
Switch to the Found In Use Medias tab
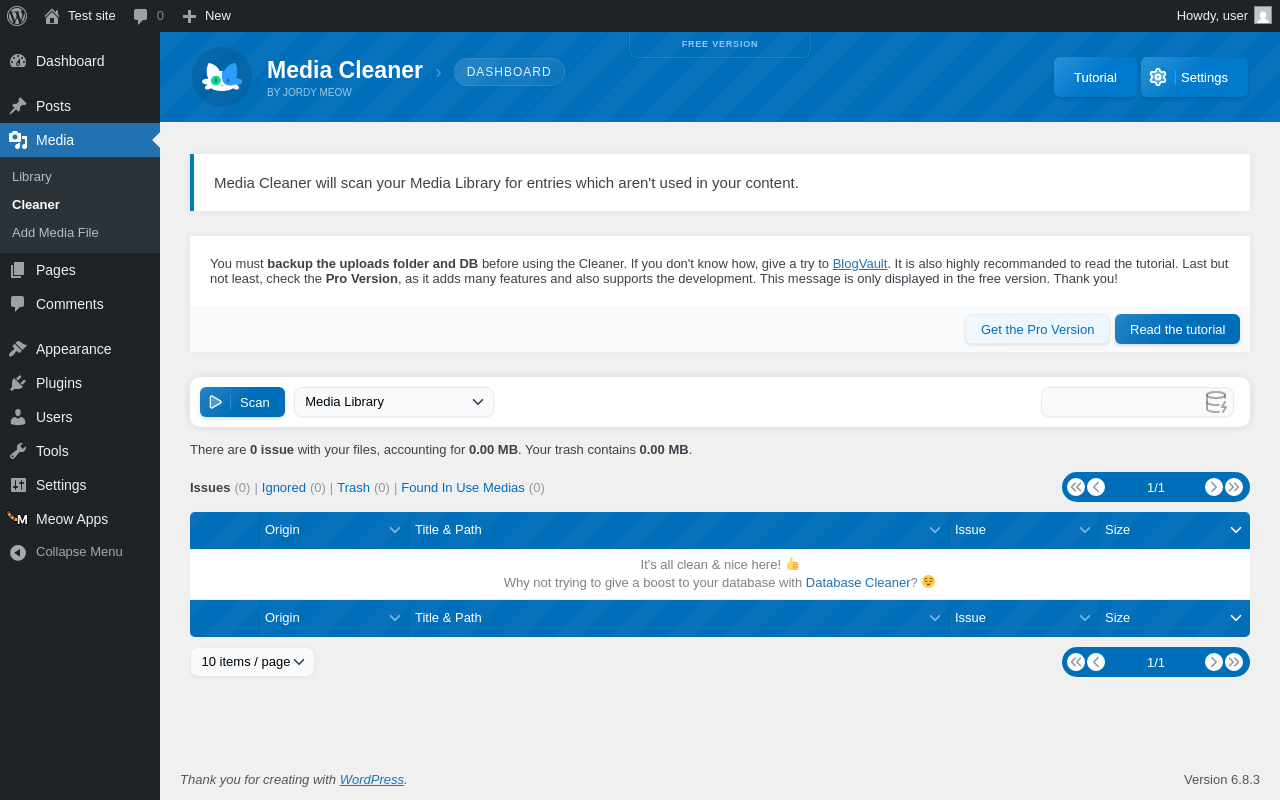(x=463, y=488)
